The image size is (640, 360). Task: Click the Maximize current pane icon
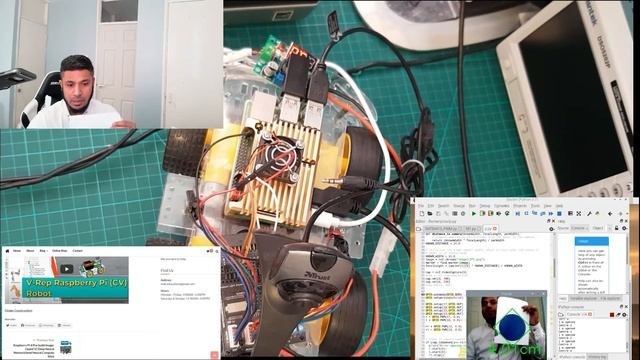(570, 213)
